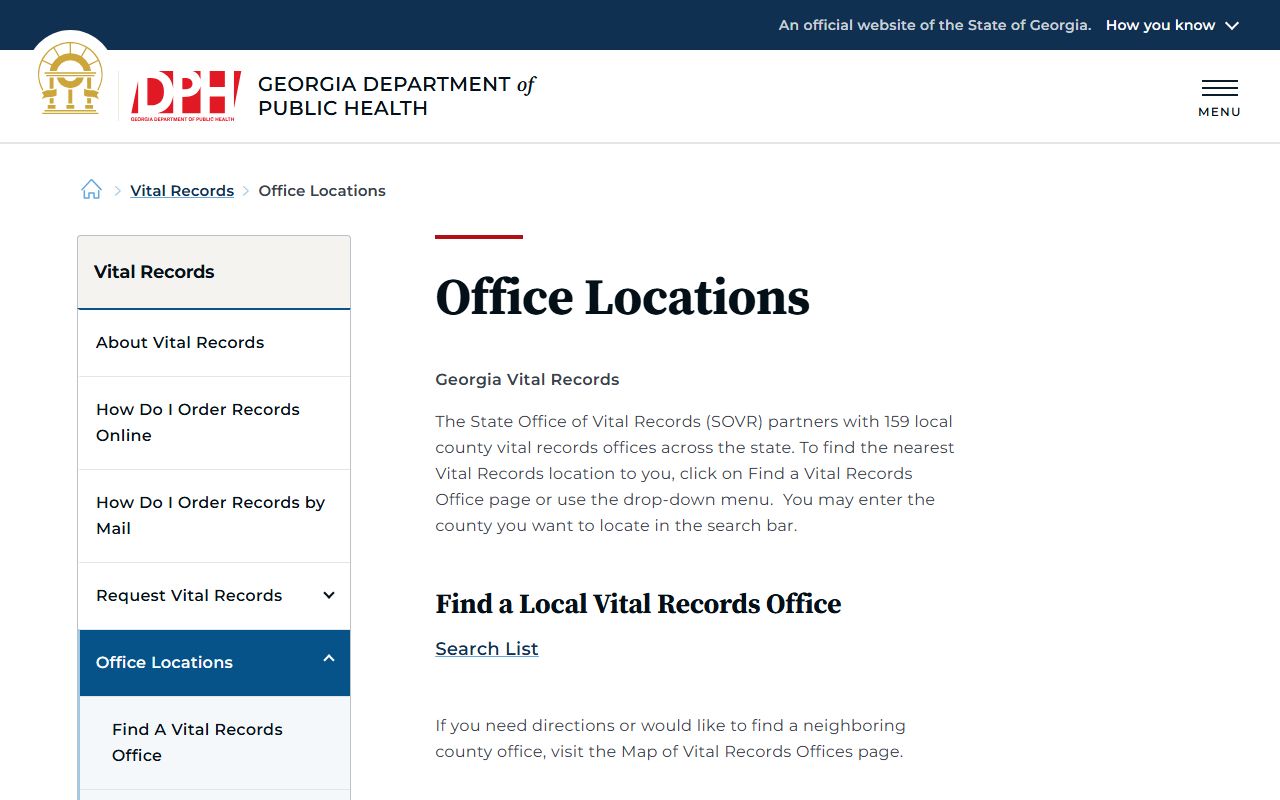Select About Vital Records in sidebar

coord(214,343)
